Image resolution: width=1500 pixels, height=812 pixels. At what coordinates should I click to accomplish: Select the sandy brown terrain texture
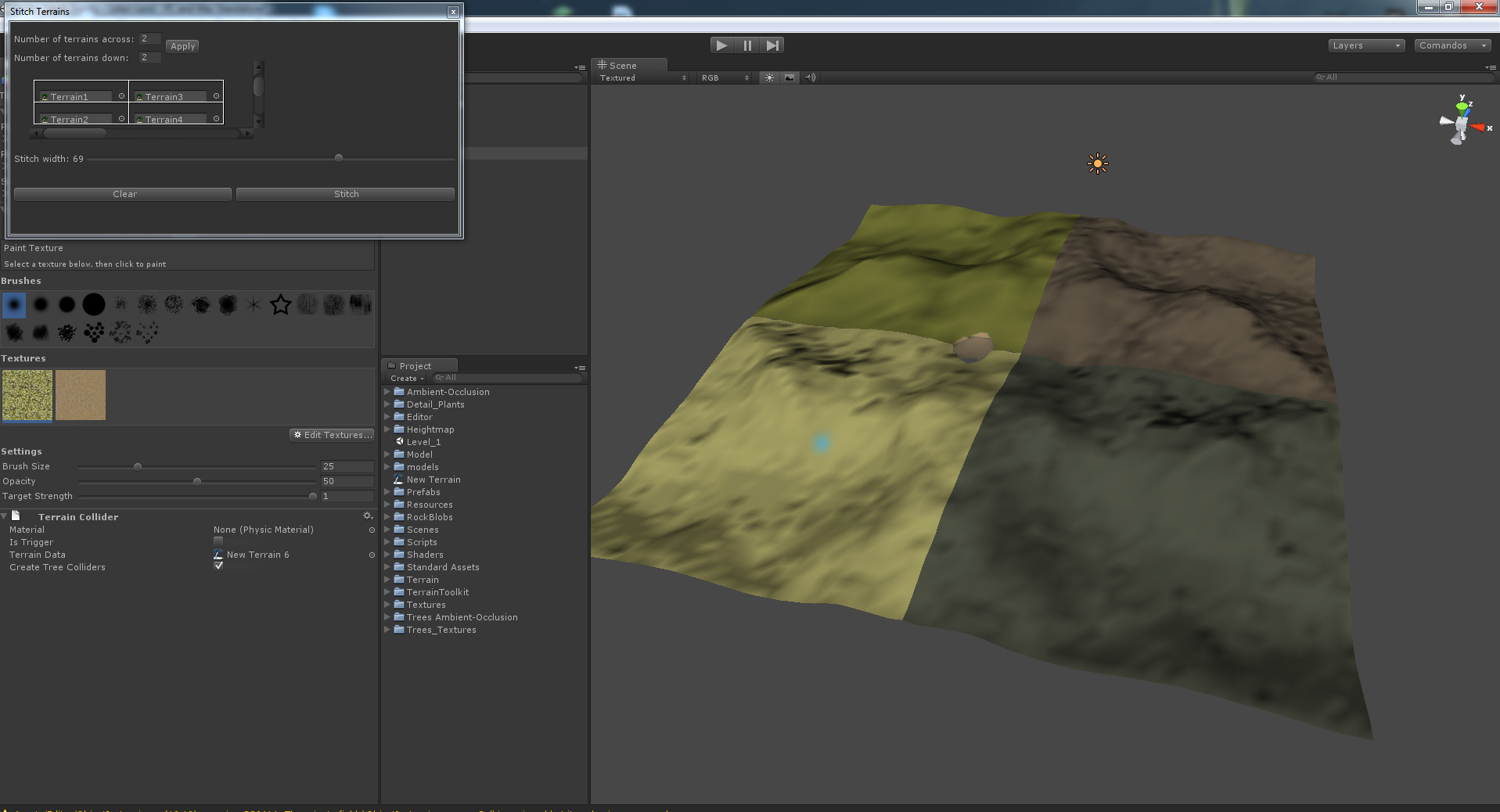(x=81, y=395)
